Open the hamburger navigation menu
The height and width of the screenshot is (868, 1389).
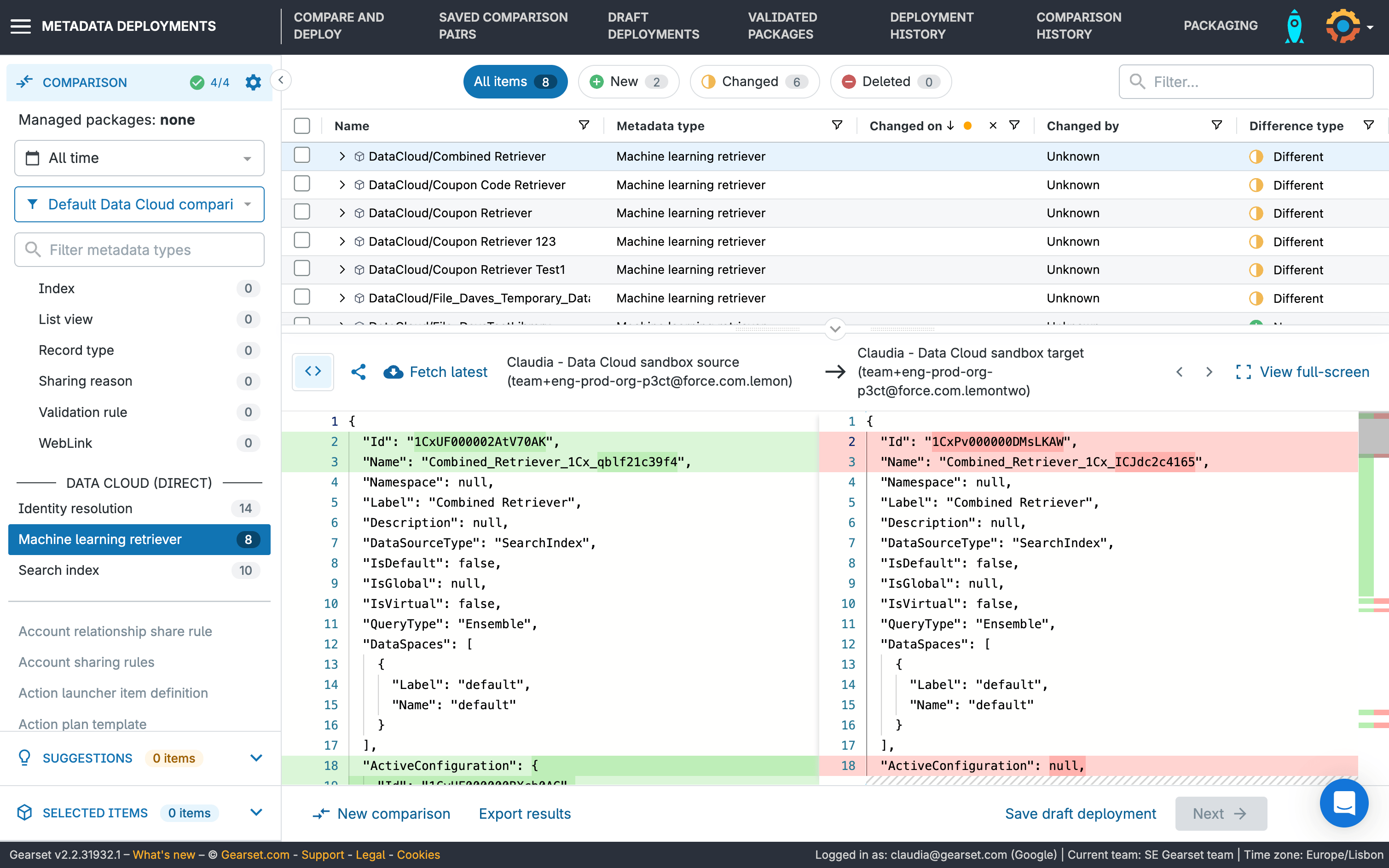tap(21, 26)
